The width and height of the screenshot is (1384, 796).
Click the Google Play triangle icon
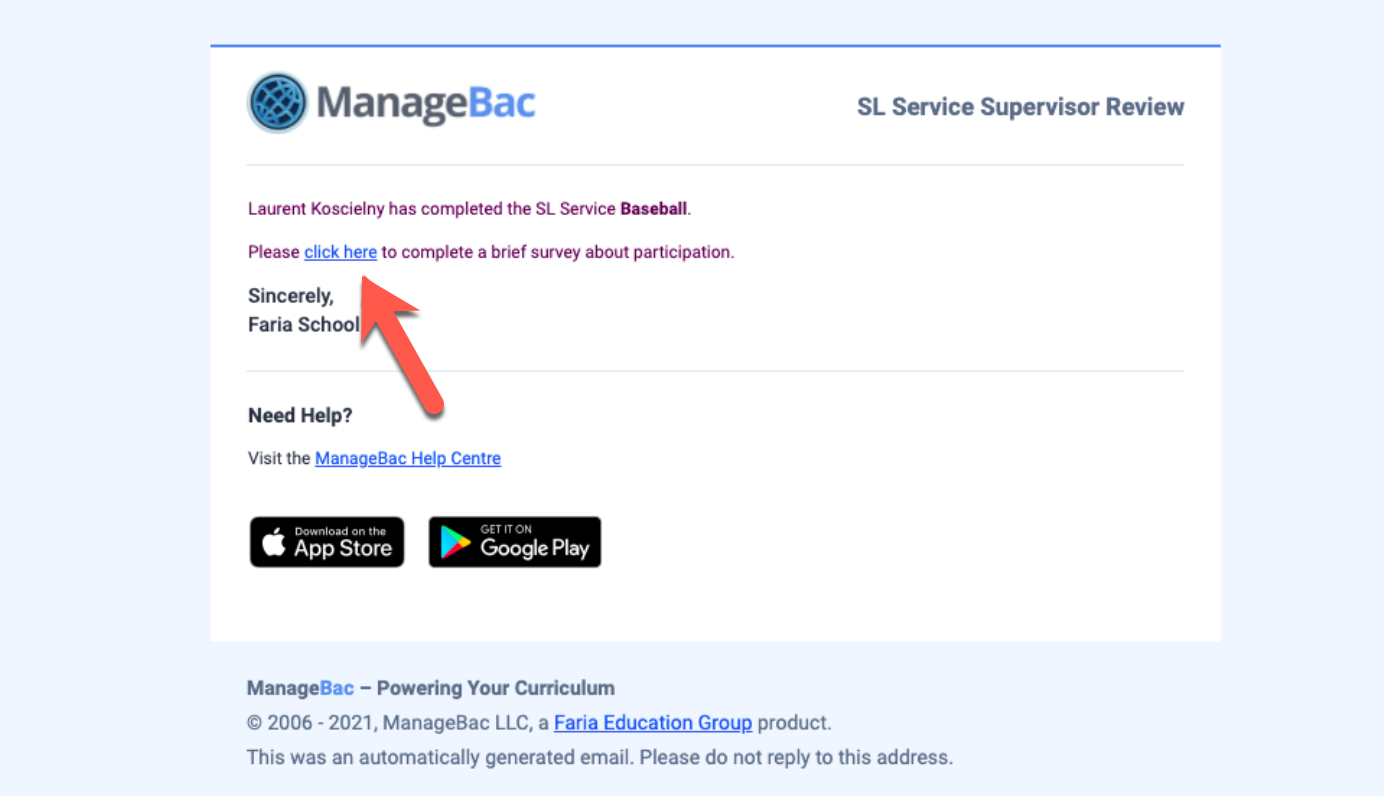(x=456, y=543)
